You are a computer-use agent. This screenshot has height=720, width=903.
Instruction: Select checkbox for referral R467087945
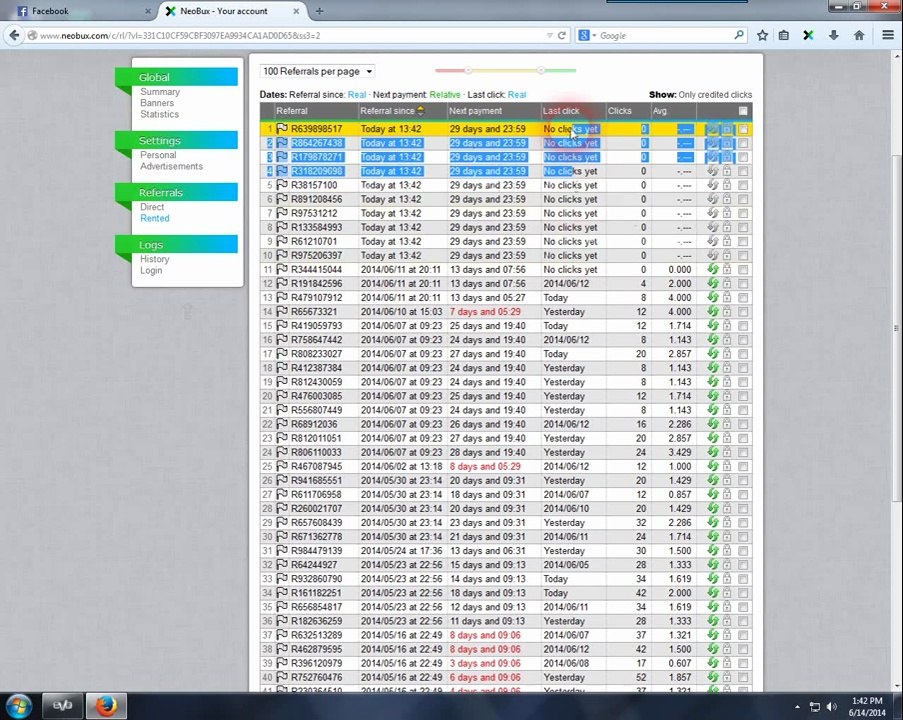point(743,466)
